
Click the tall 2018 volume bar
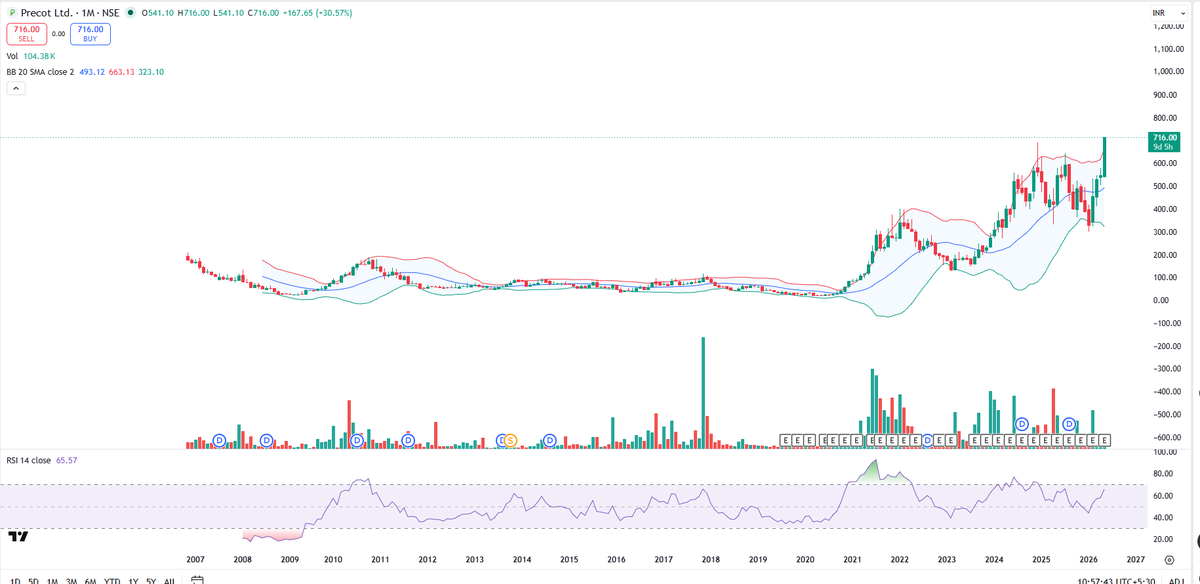coord(704,391)
